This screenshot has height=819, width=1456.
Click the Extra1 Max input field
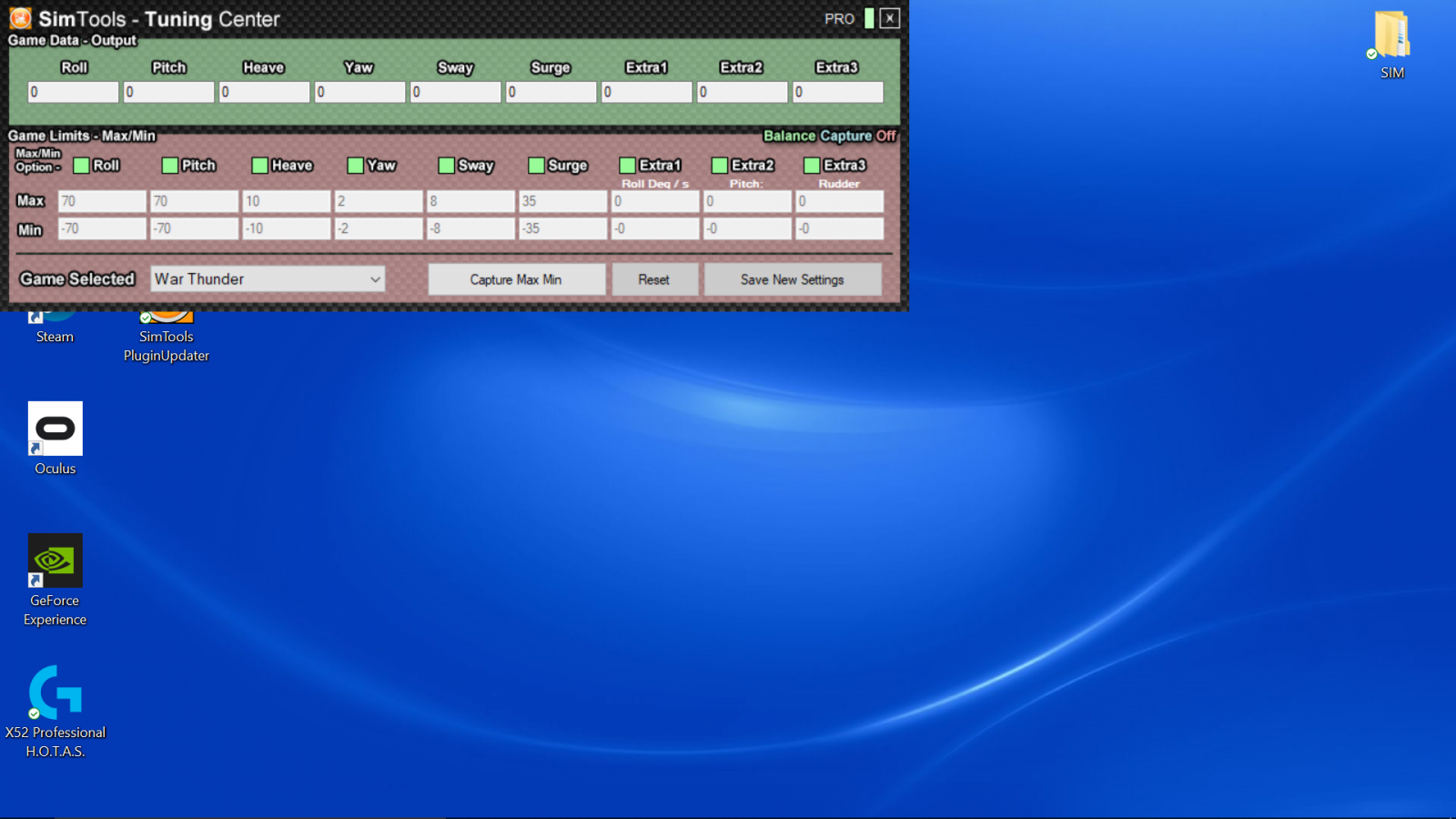[x=655, y=201]
